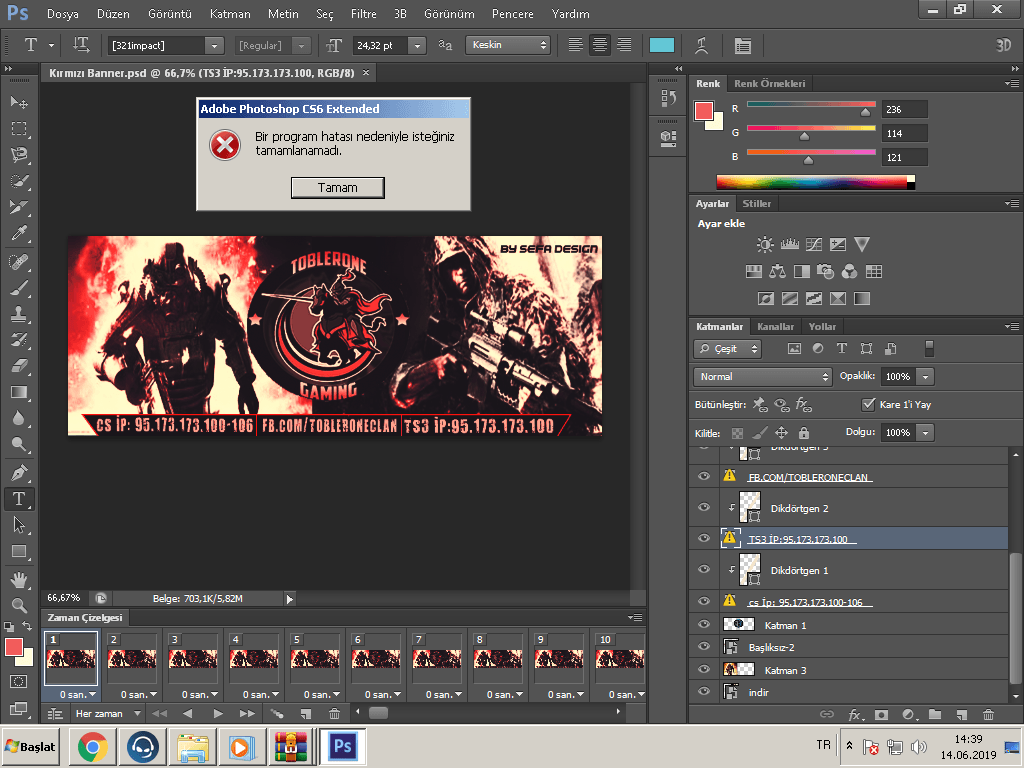Select the Crop tool
This screenshot has width=1024, height=768.
(19, 207)
